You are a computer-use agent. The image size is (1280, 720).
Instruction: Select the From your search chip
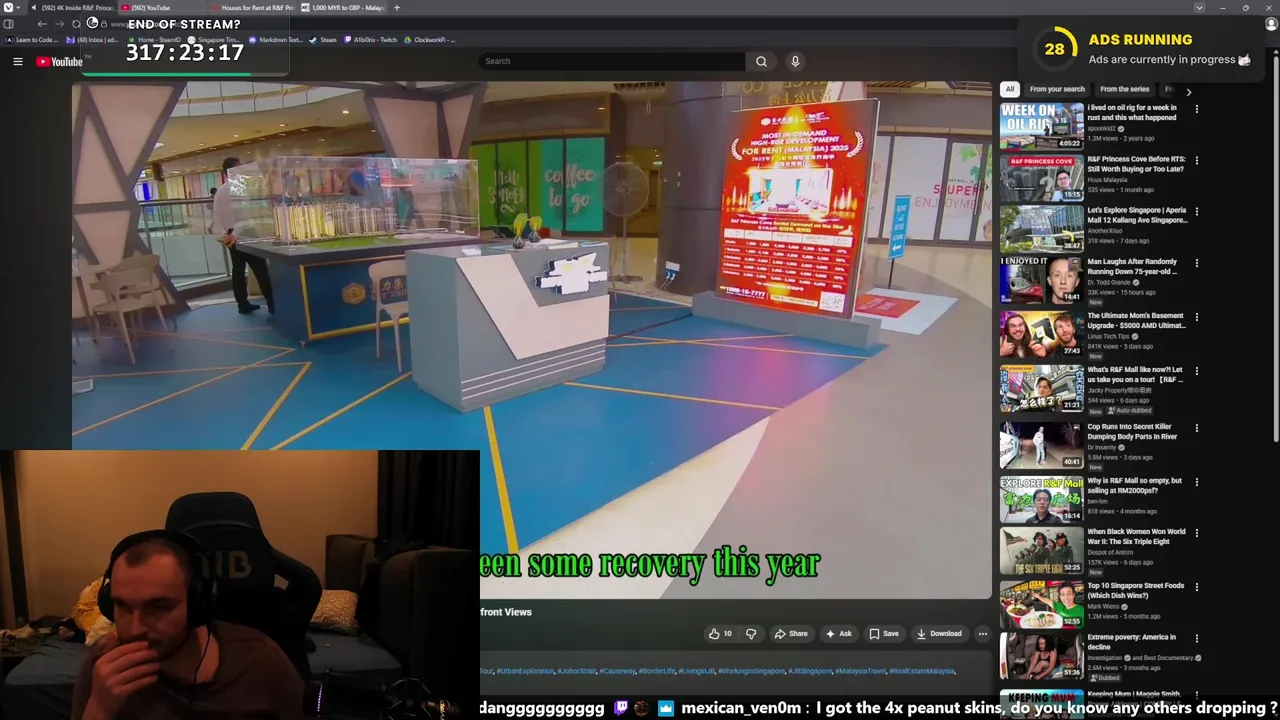pyautogui.click(x=1057, y=89)
